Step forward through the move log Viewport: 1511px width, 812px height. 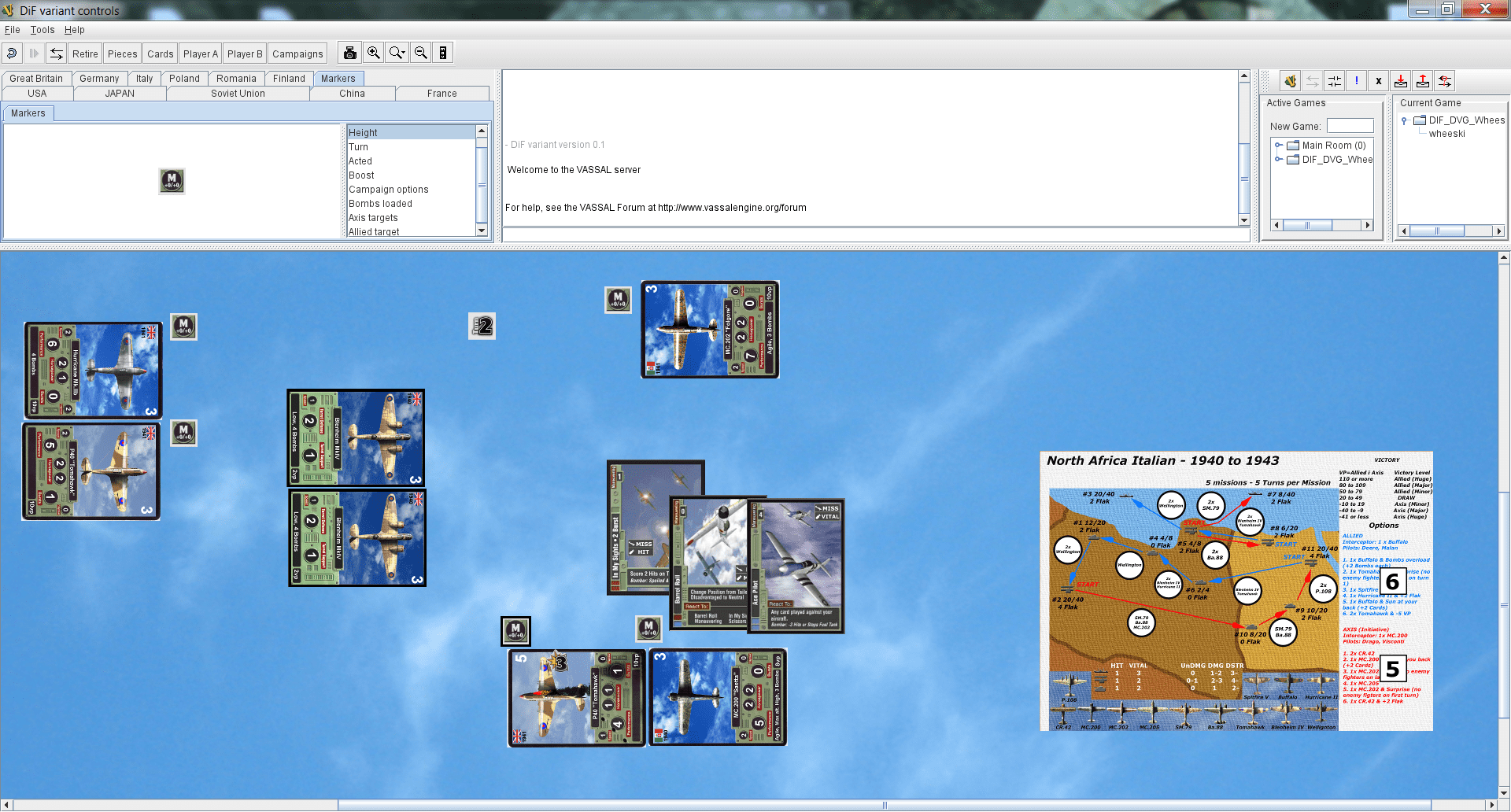[x=34, y=53]
